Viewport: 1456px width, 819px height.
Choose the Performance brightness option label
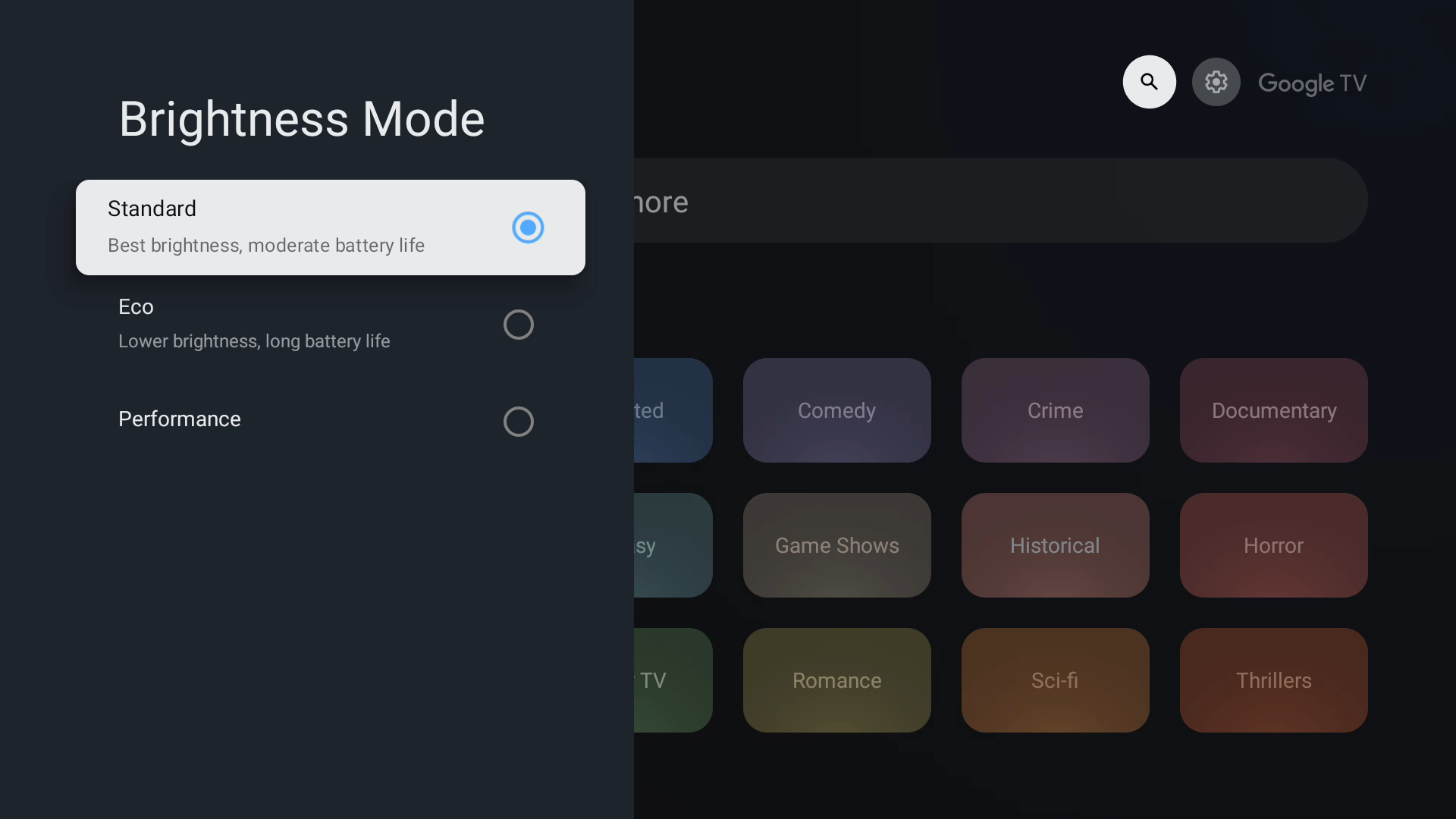click(180, 419)
